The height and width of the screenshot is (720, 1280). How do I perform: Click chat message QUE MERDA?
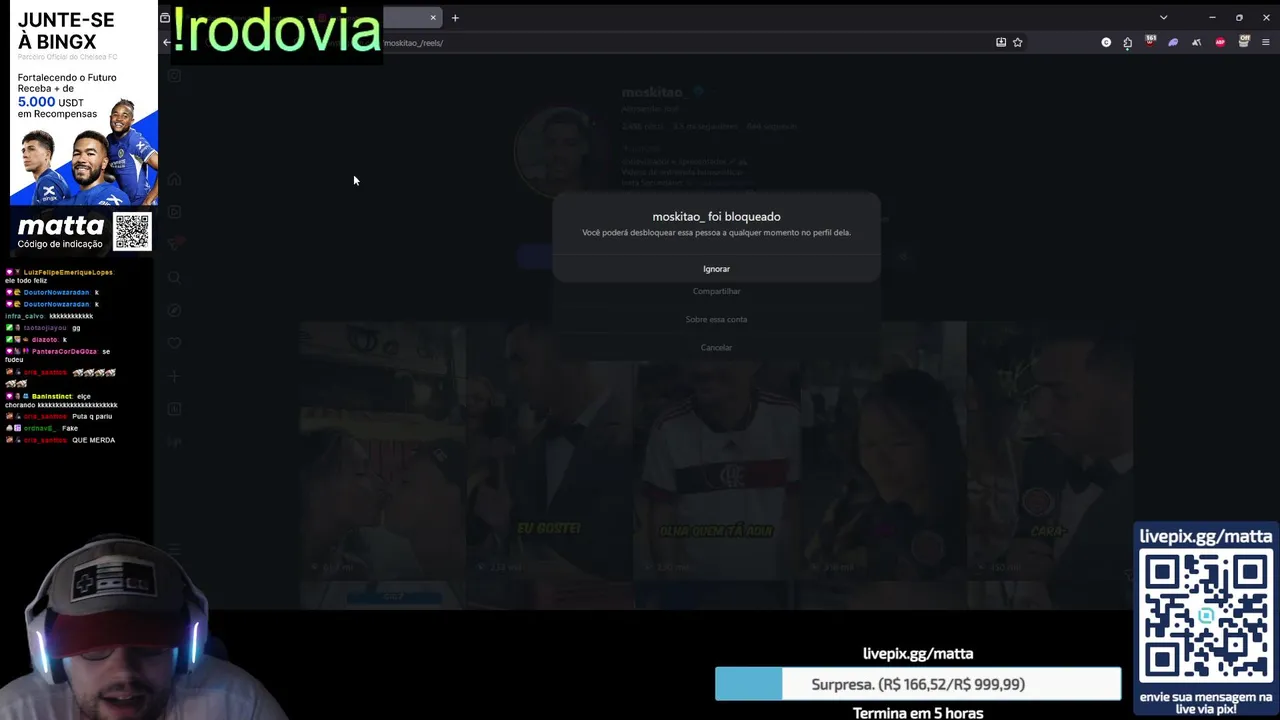click(93, 440)
